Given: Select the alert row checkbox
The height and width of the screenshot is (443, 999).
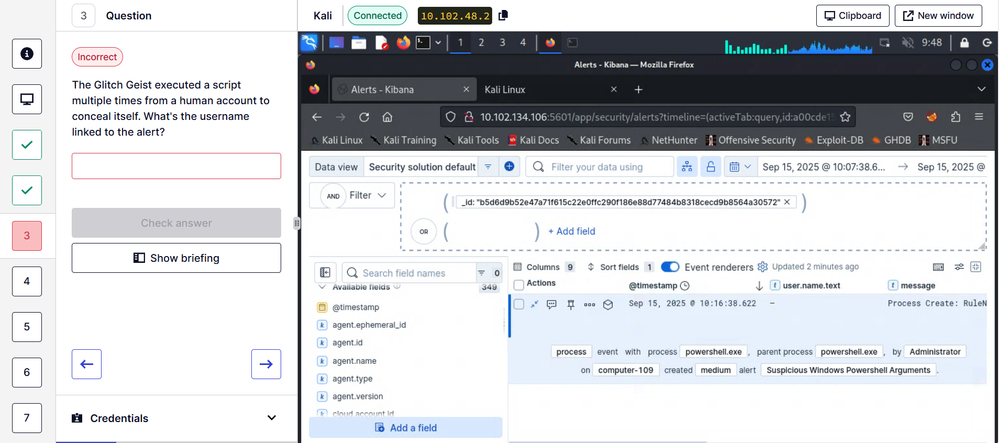Looking at the screenshot, I should point(518,304).
